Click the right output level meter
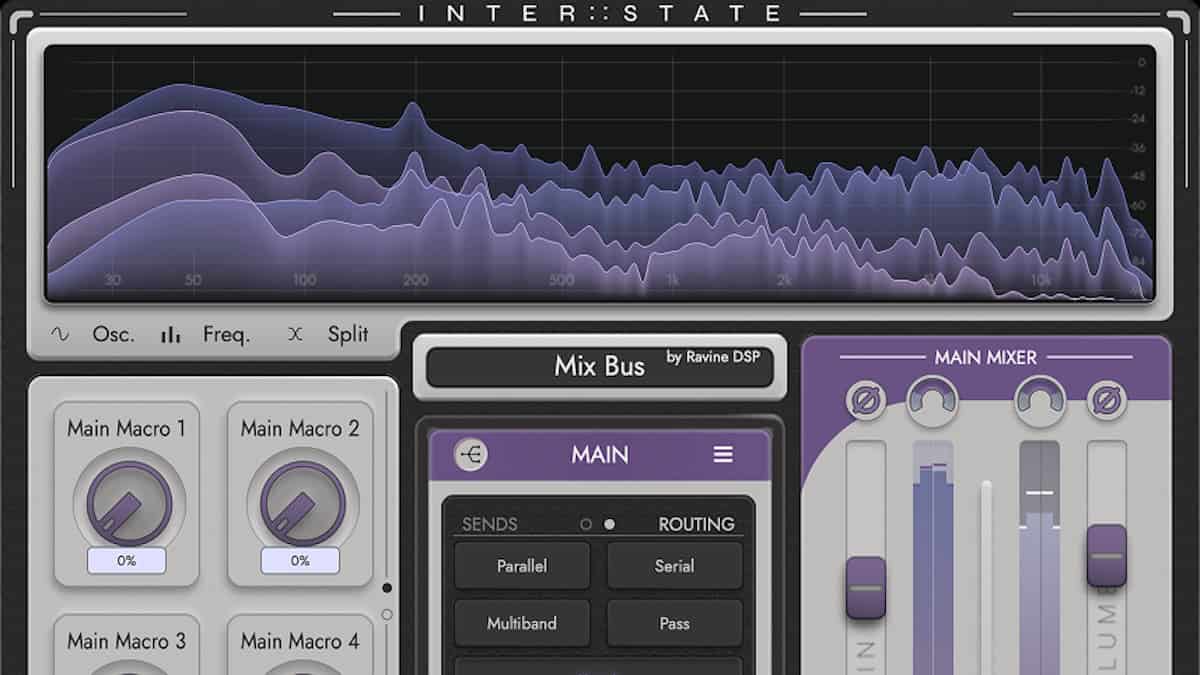This screenshot has height=675, width=1200. click(1040, 558)
